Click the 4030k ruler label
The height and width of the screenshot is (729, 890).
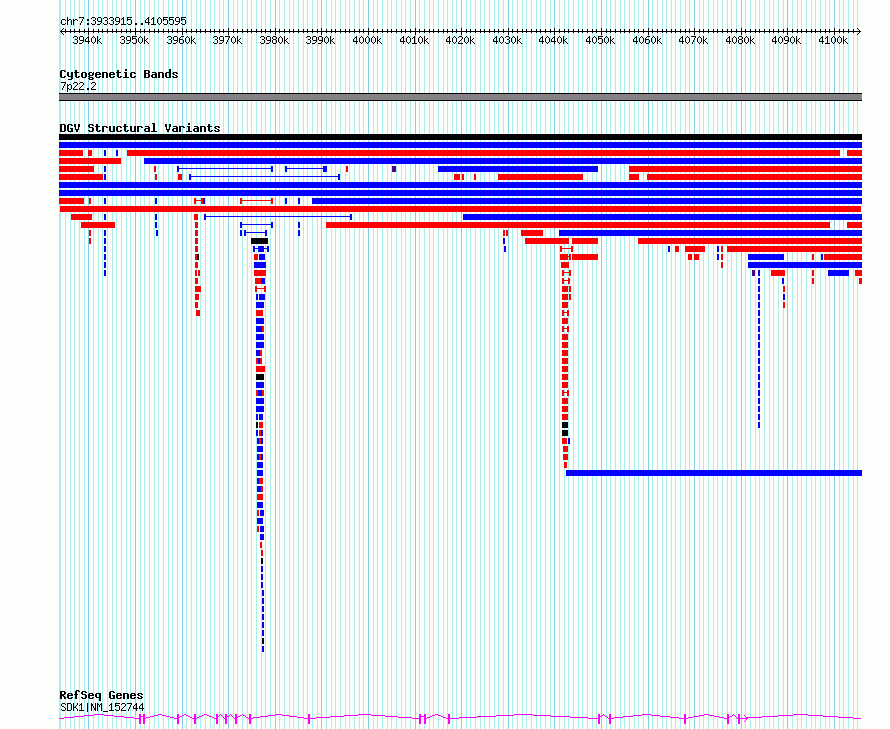[507, 40]
